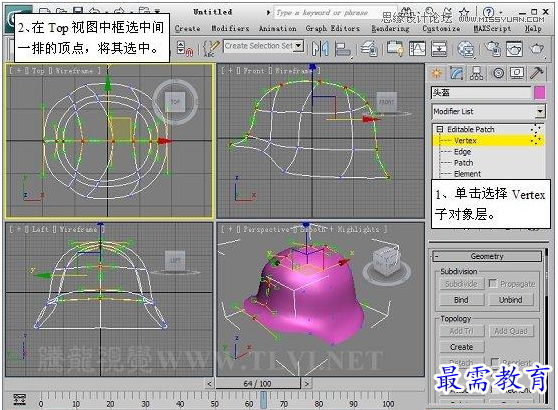The height and width of the screenshot is (410, 558).
Task: Switch to the Motion command panel
Action: click(498, 73)
